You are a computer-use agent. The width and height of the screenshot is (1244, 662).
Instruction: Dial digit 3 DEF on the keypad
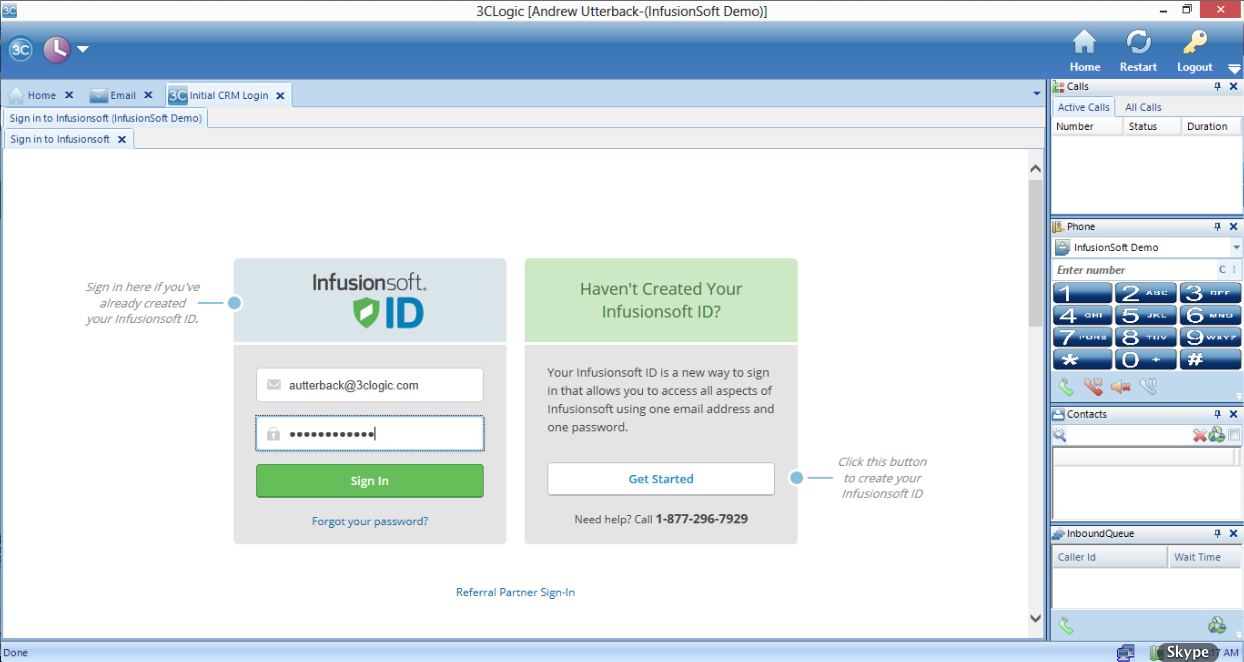click(1210, 293)
